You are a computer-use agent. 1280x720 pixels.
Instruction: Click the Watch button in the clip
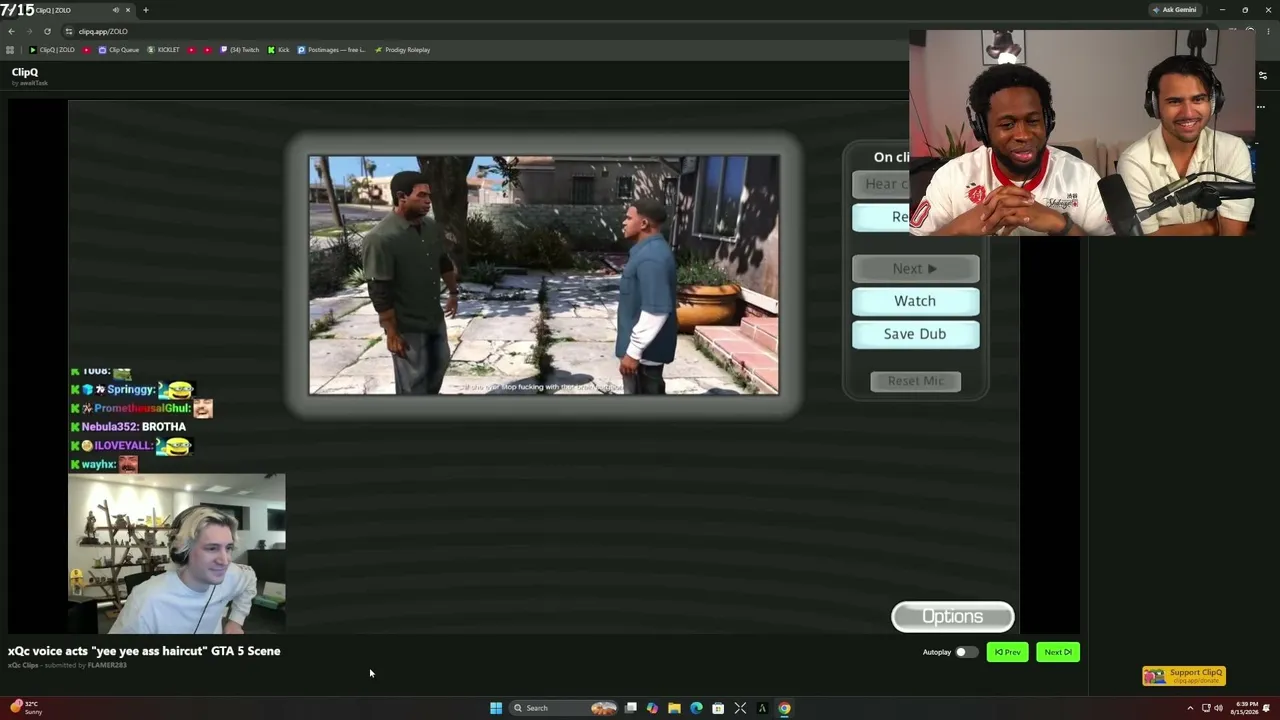coord(915,301)
